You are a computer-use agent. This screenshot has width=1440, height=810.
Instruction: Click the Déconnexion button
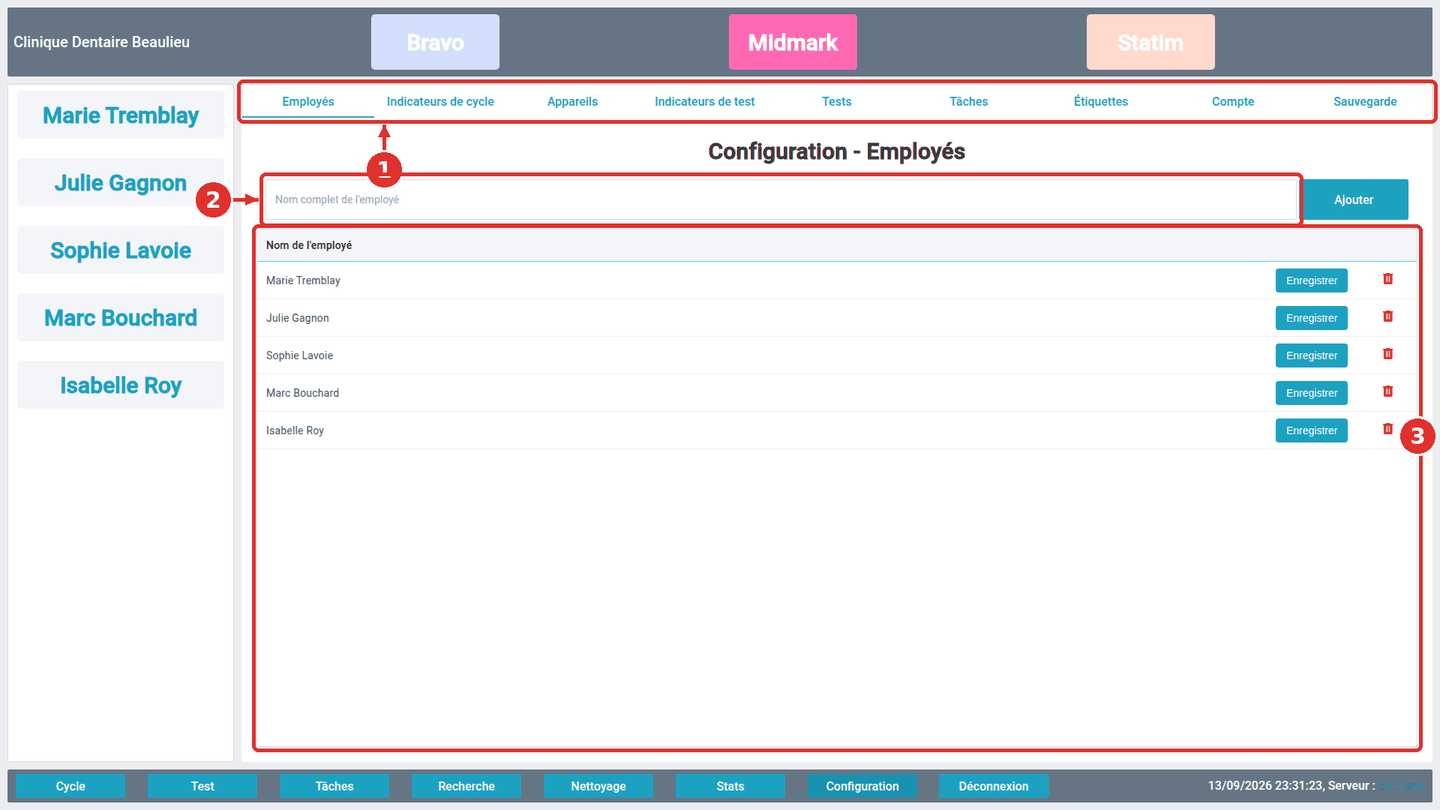[994, 786]
